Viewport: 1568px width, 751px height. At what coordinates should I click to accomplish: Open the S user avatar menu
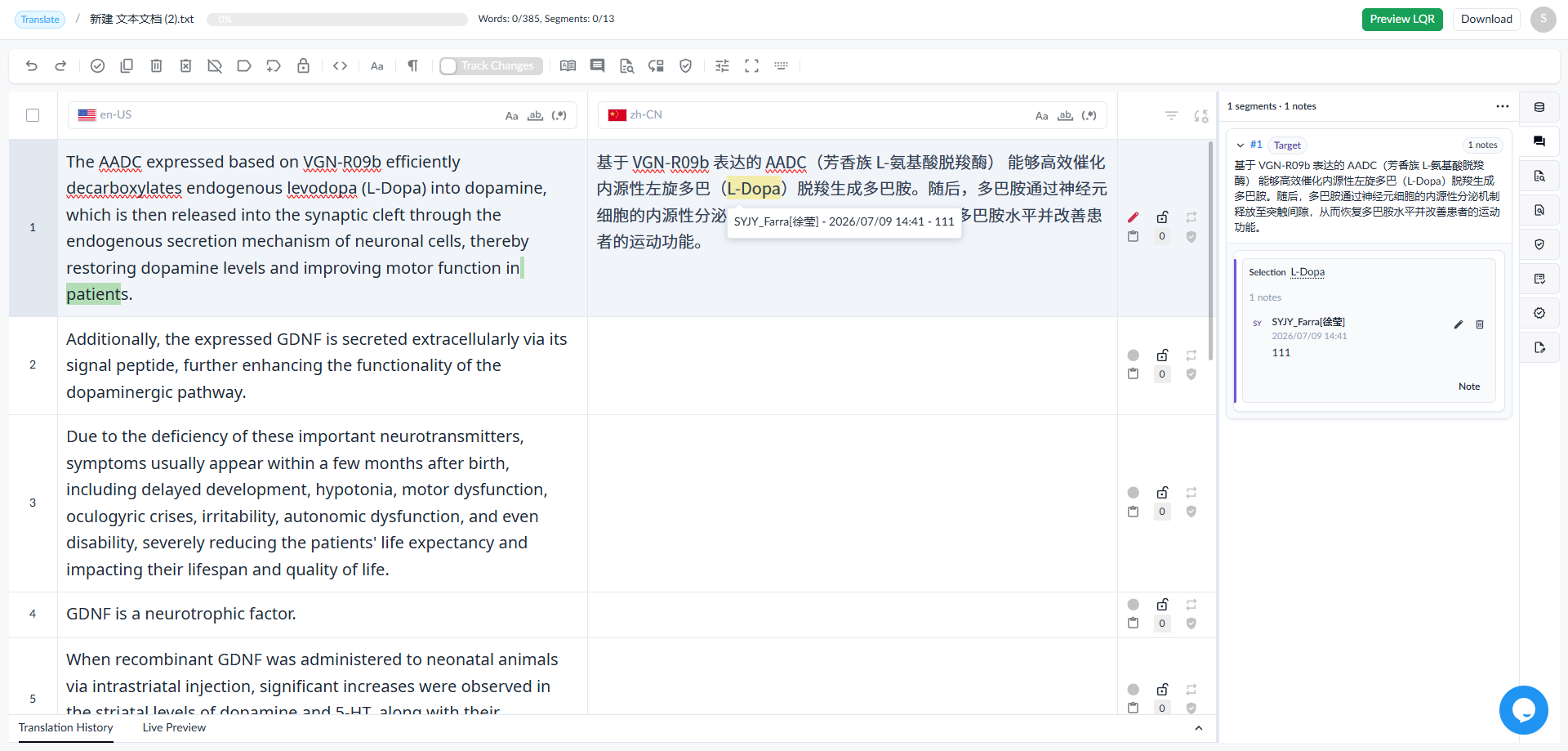pyautogui.click(x=1543, y=19)
